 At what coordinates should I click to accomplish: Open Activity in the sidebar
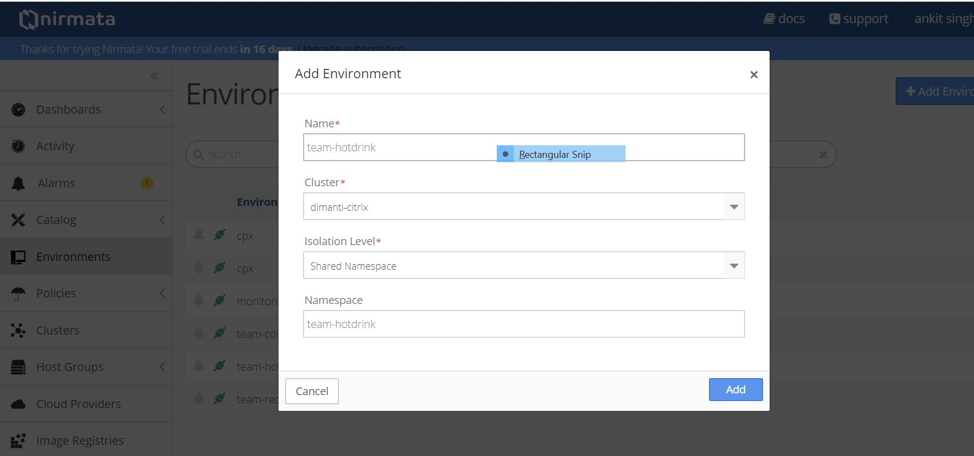tap(55, 146)
